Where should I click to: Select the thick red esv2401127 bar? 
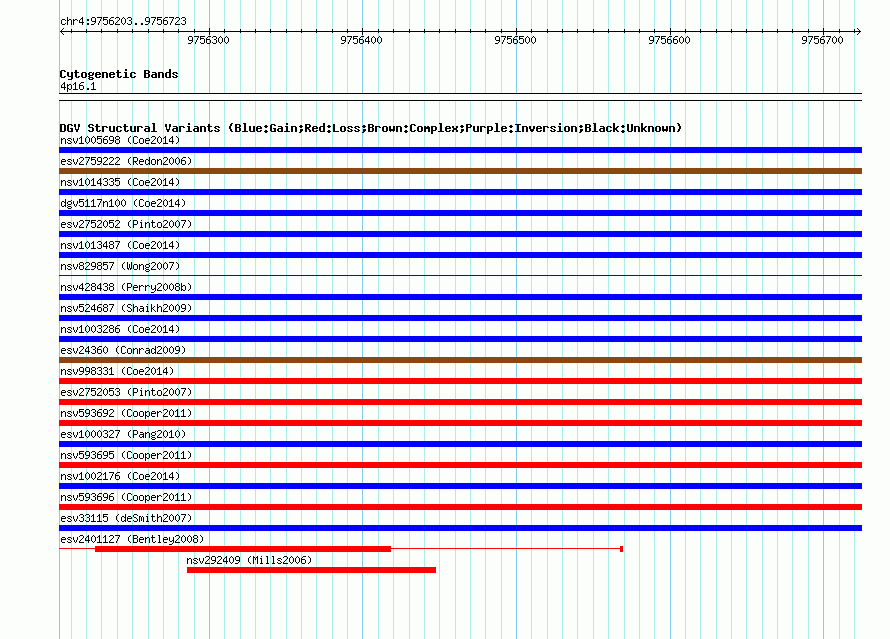coord(243,549)
